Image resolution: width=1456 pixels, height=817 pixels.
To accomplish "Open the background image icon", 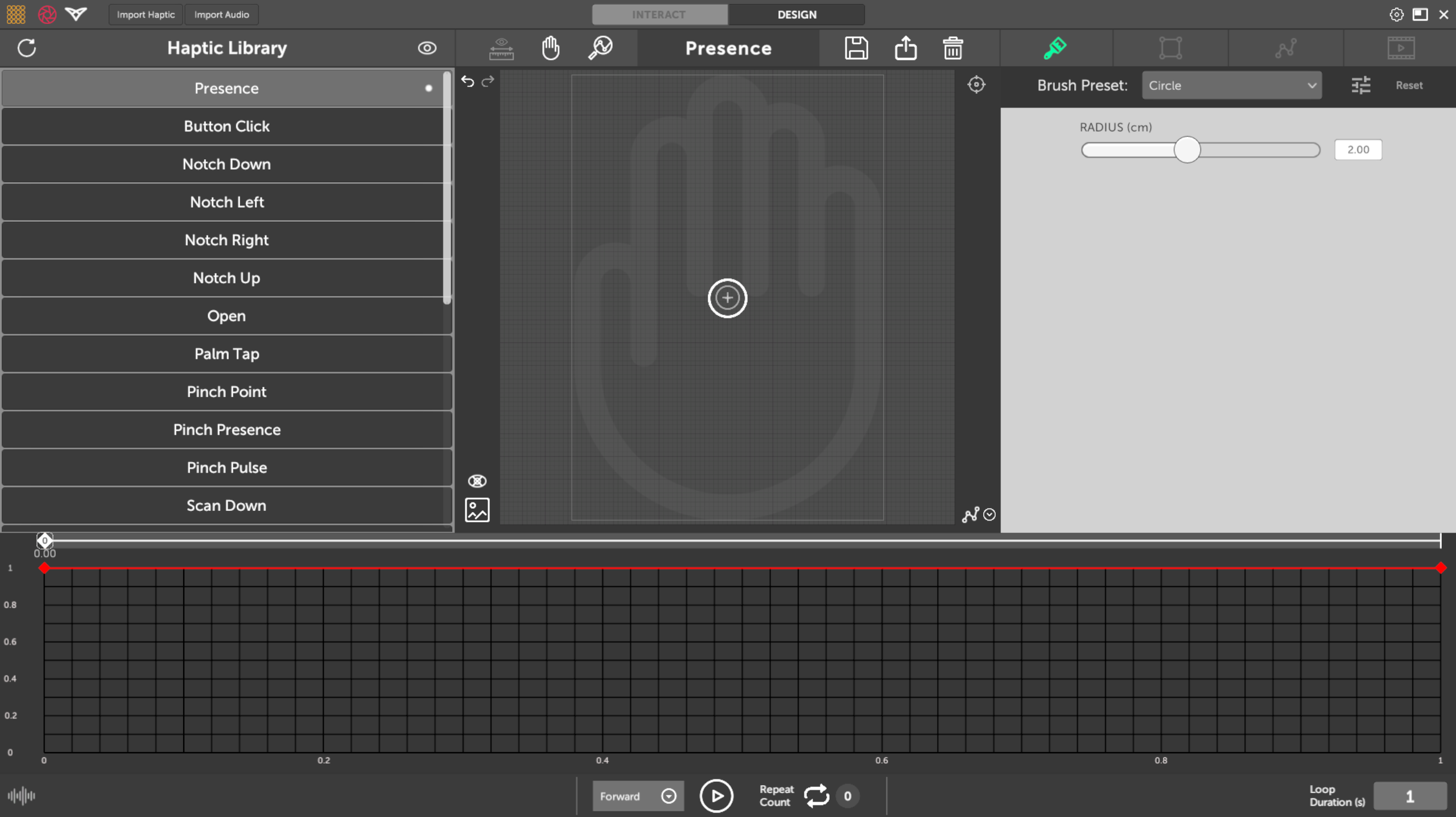I will (x=477, y=510).
